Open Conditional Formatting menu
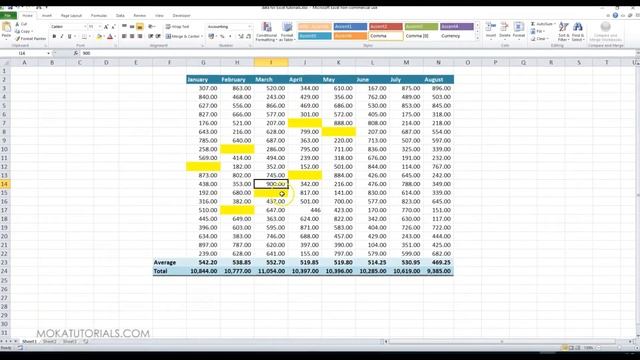640x360 pixels. [x=266, y=32]
